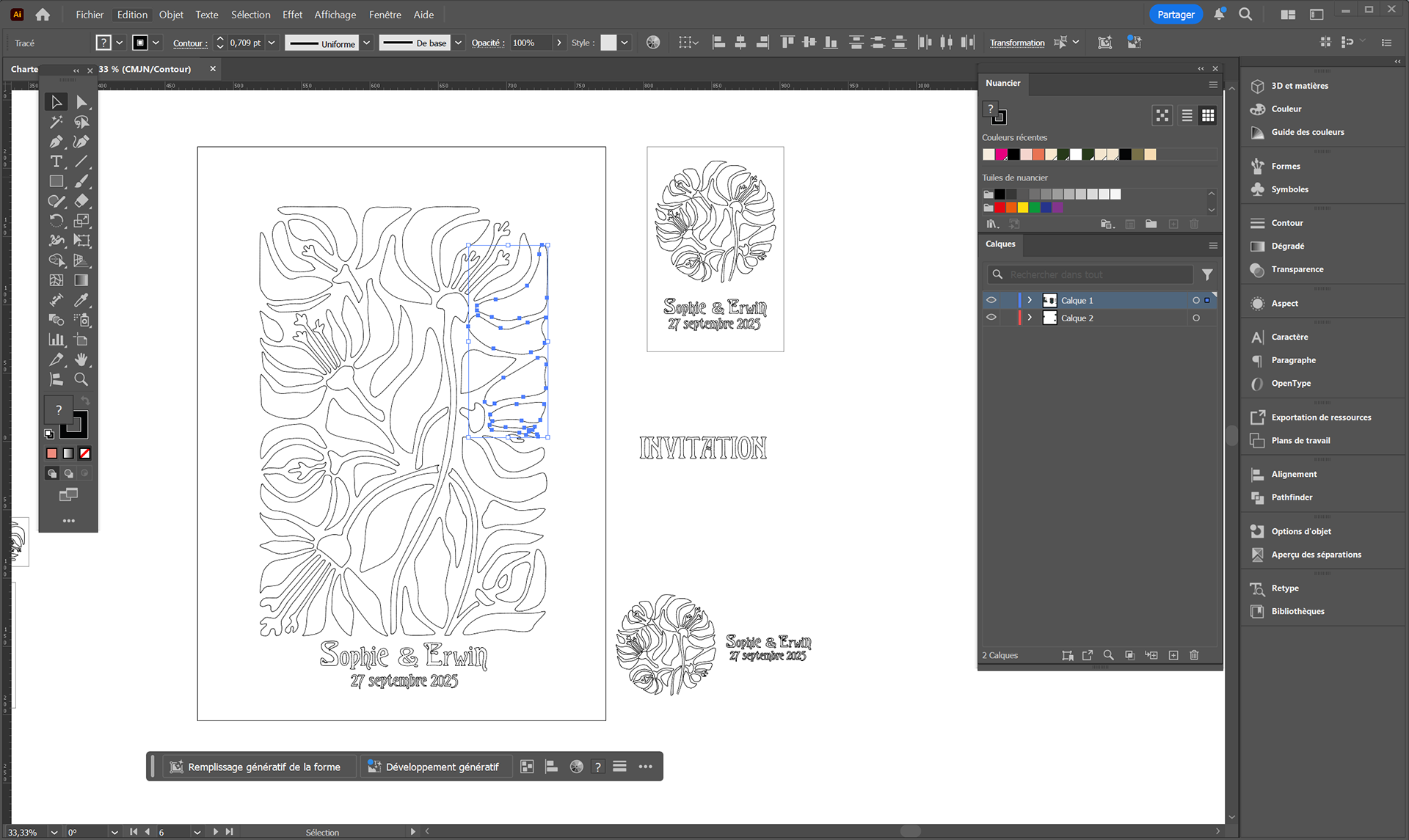Select the Type tool
The height and width of the screenshot is (840, 1409).
point(56,161)
